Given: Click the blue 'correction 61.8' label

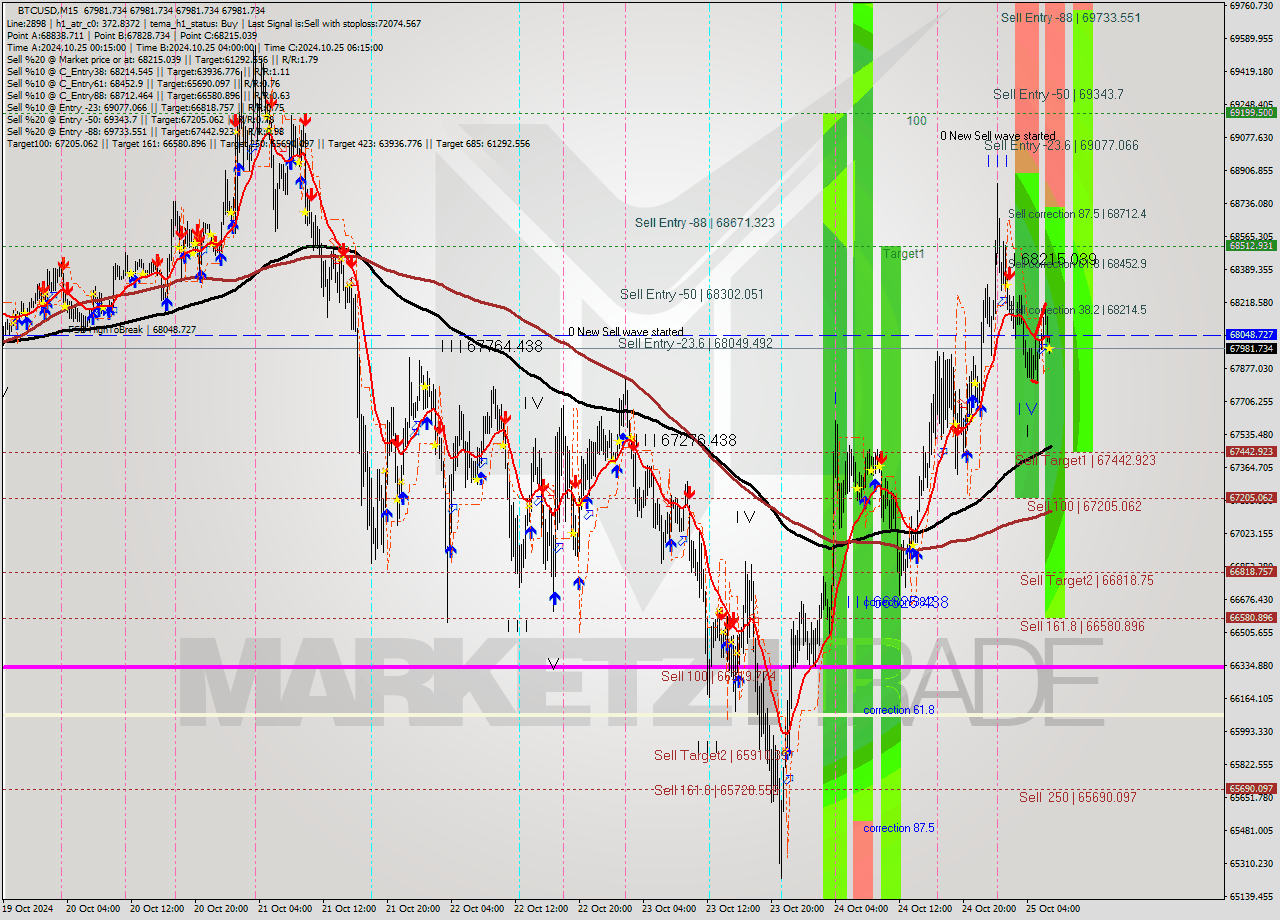Looking at the screenshot, I should 899,710.
